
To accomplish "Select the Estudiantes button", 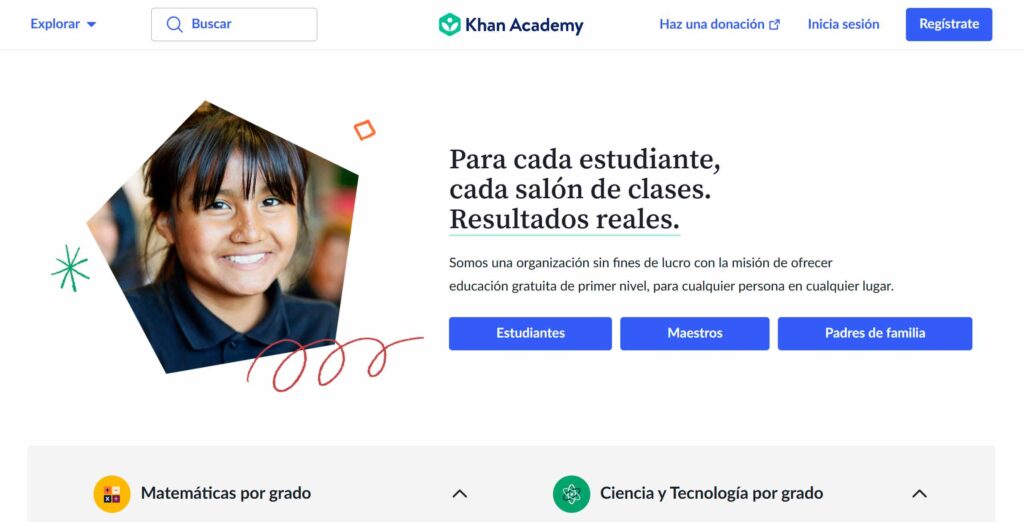I will [530, 333].
